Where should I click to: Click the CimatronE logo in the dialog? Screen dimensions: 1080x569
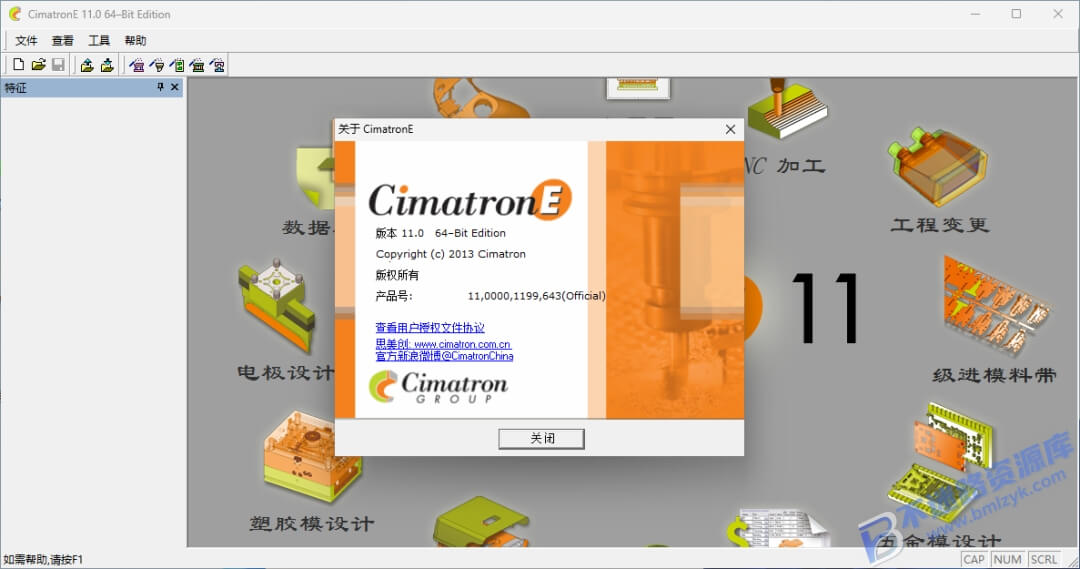click(x=470, y=200)
